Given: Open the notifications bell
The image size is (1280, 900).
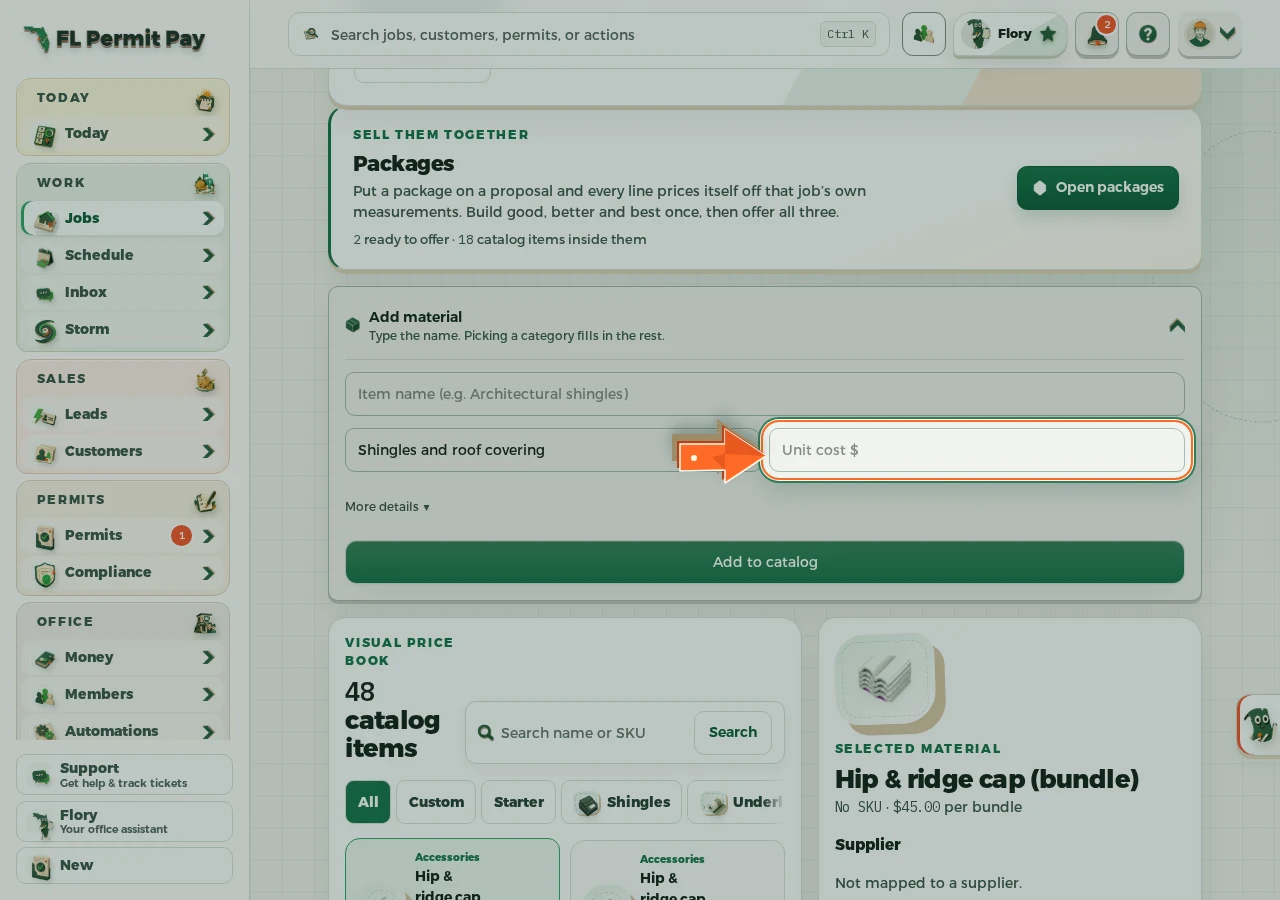Looking at the screenshot, I should click(1097, 35).
